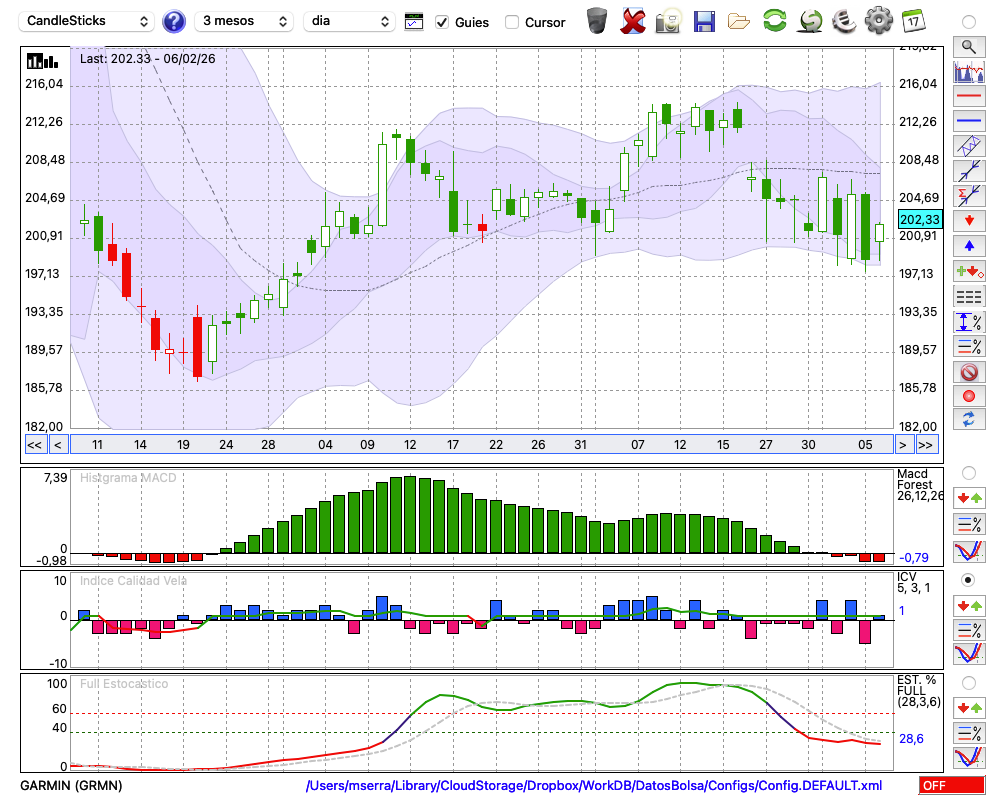The width and height of the screenshot is (1000, 800).
Task: Select the radio button for MACD panel
Action: pos(968,472)
